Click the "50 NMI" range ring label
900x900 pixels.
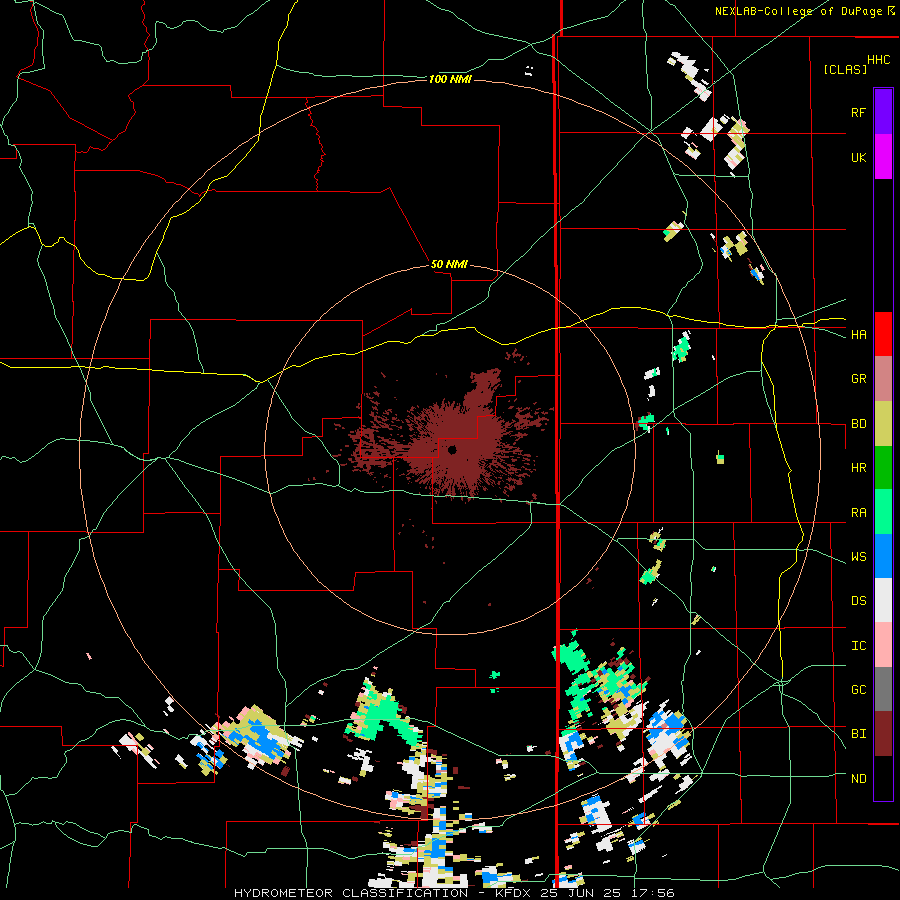pos(449,264)
